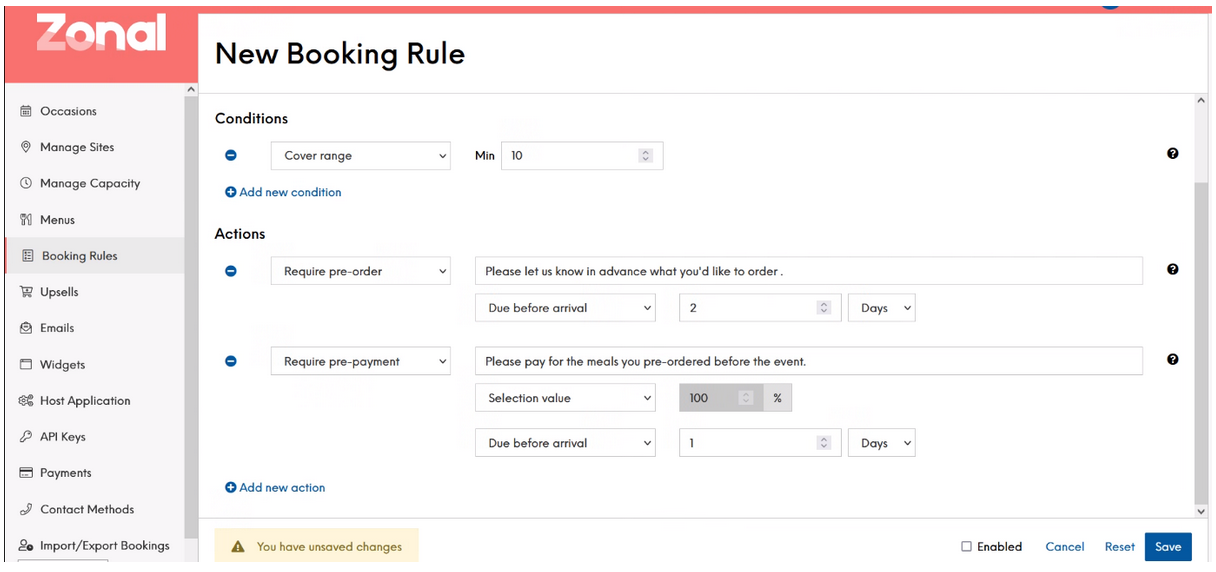Tick the Enabled checkbox

[967, 547]
